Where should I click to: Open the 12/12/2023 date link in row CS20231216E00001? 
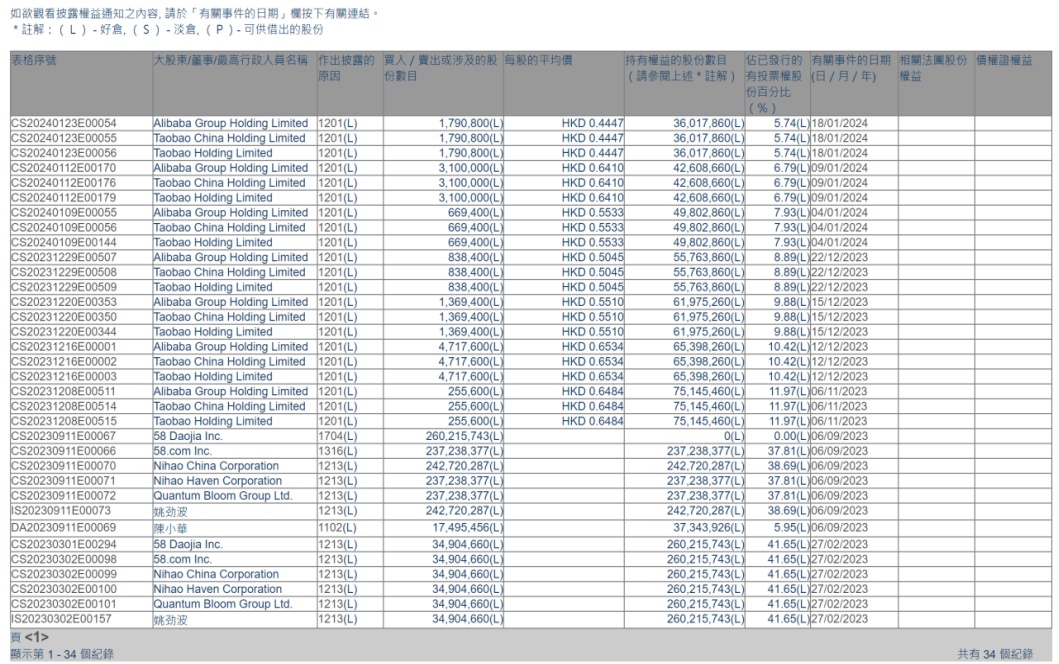tap(840, 347)
